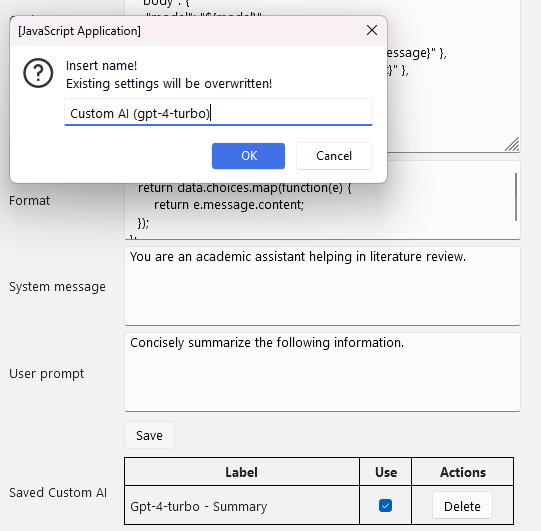This screenshot has width=541, height=531.
Task: Uncheck Use for Gpt-4-turbo - Summary
Action: coord(385,506)
